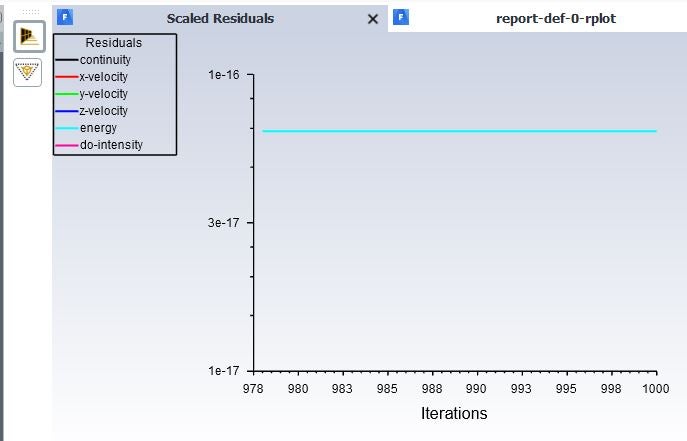
Task: Click the triangular mesh check icon
Action: [x=27, y=72]
